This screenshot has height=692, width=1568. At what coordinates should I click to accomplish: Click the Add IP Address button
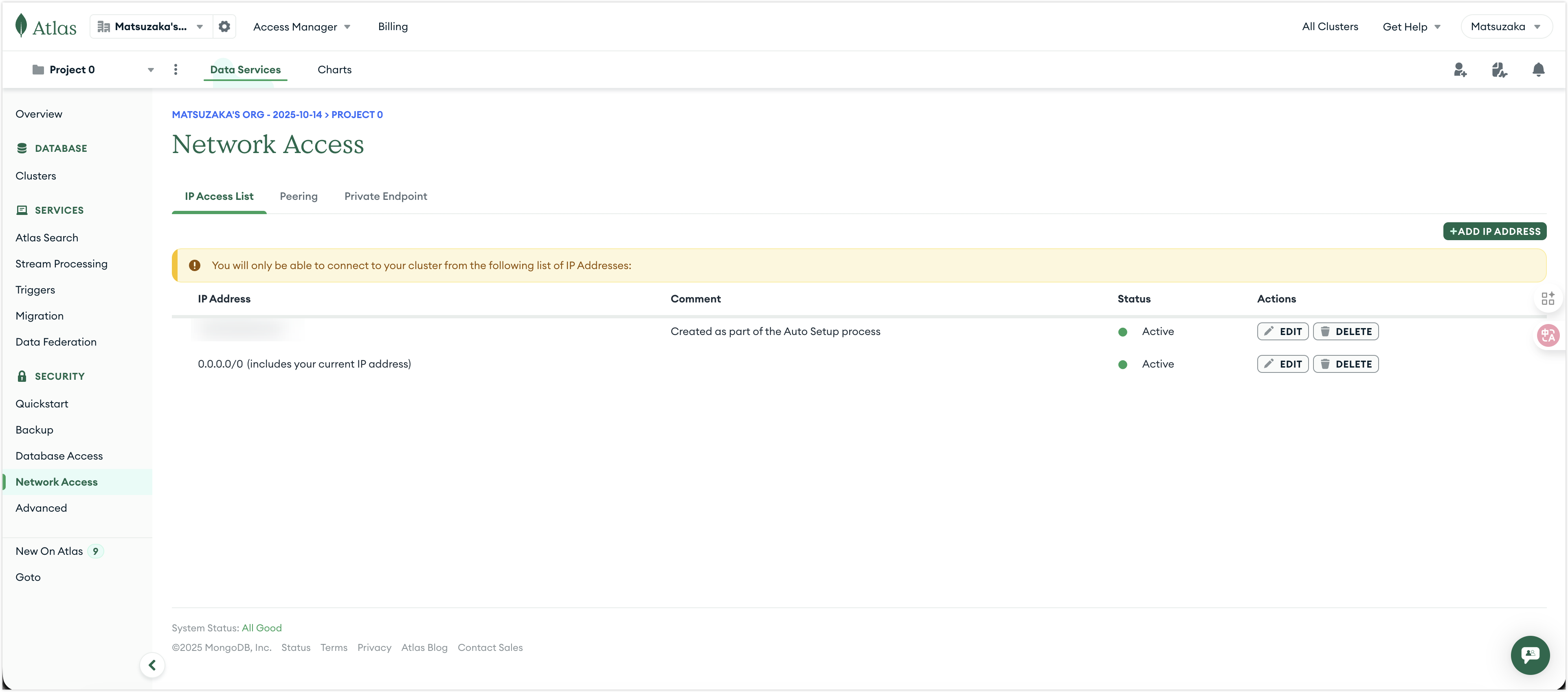pyautogui.click(x=1494, y=231)
